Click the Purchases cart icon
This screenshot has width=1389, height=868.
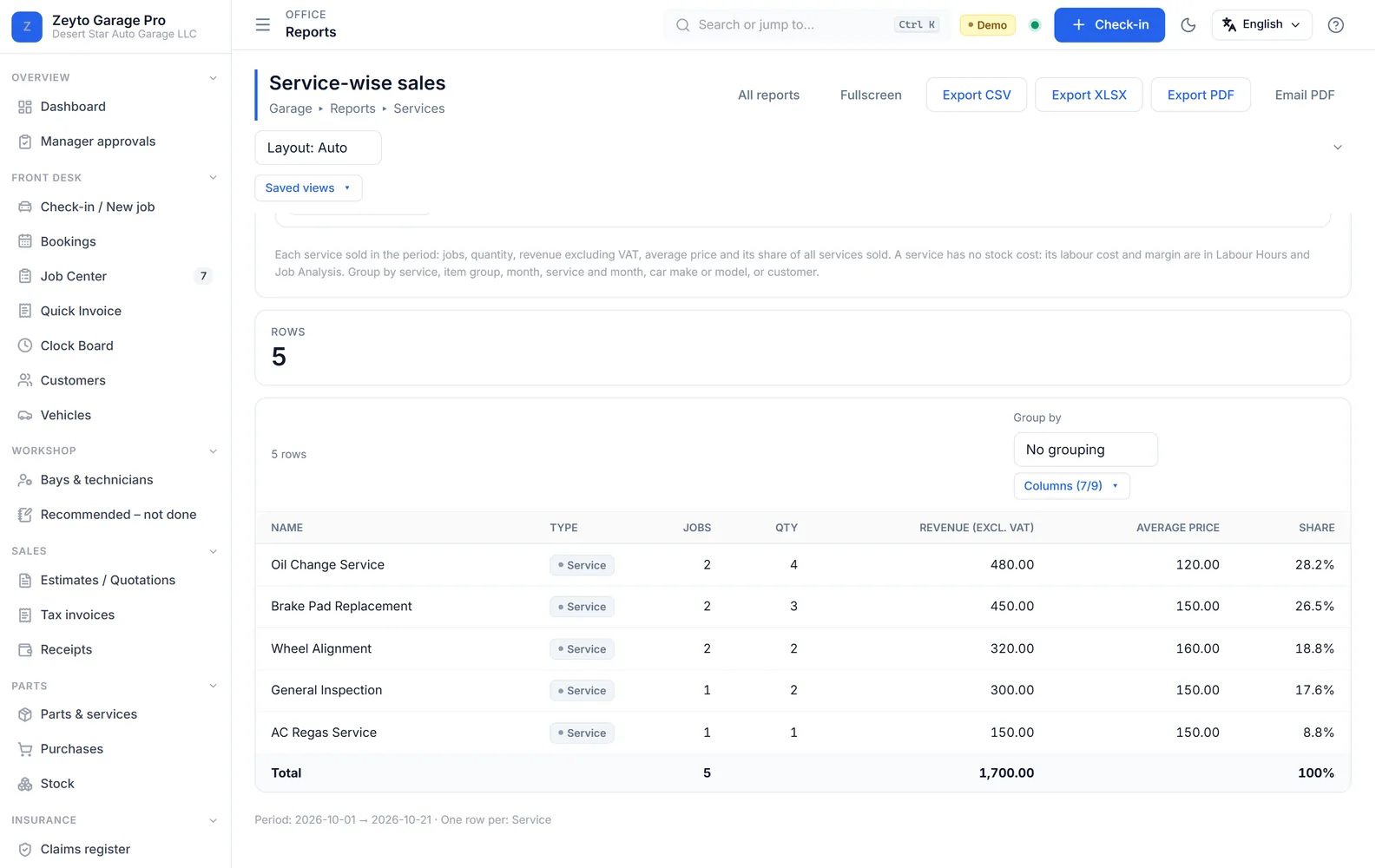point(25,749)
